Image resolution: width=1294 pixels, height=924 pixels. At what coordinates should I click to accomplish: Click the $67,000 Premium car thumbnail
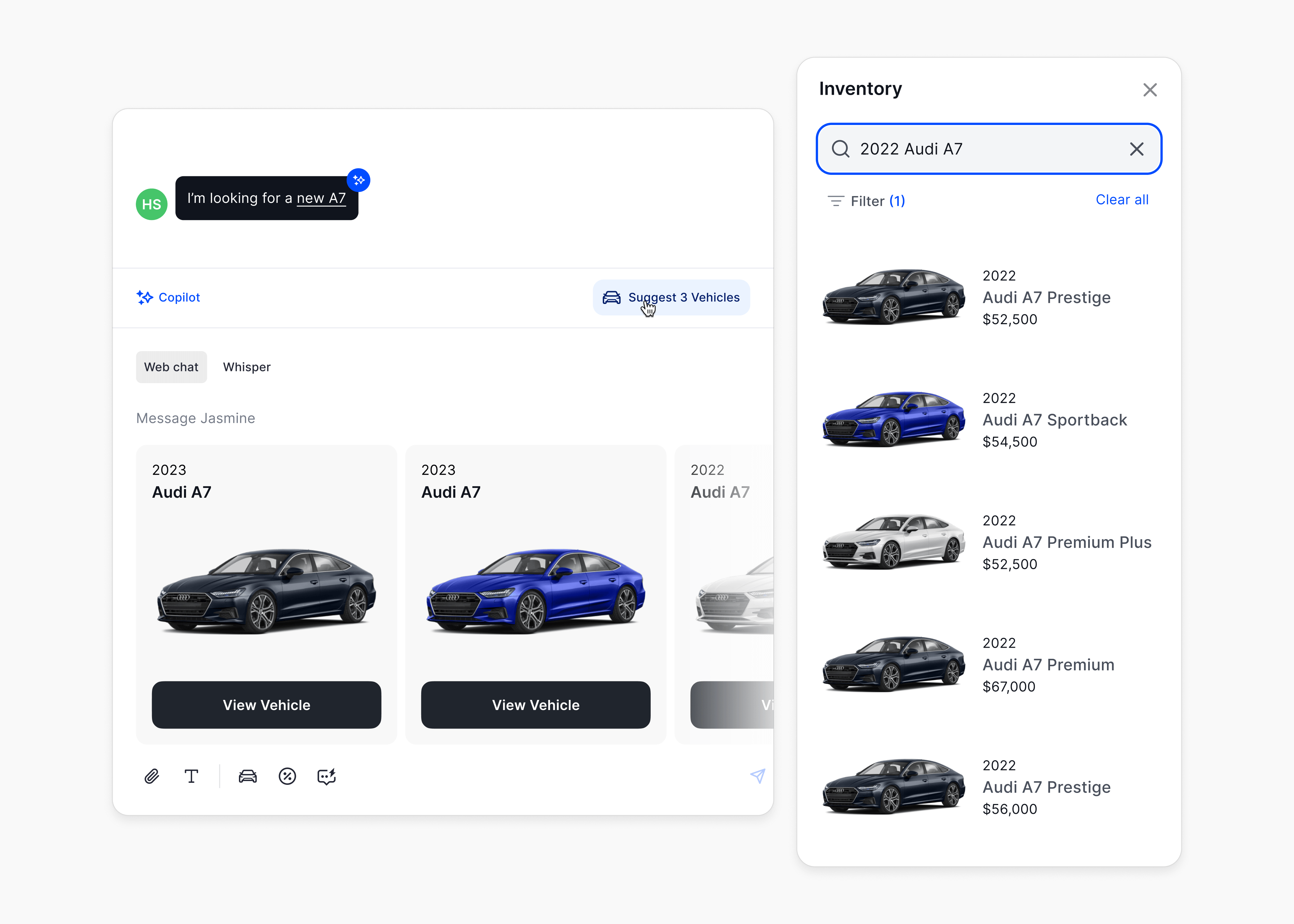(894, 664)
